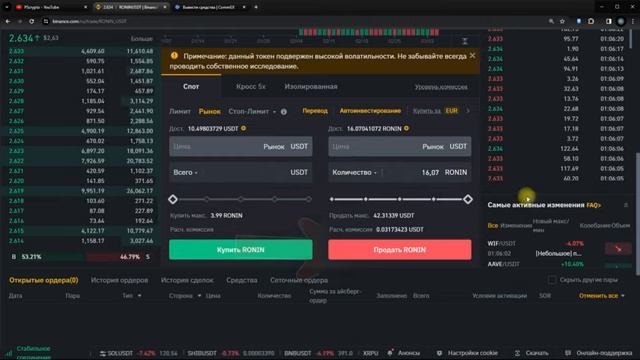Open a new browser tab
The width and height of the screenshot is (640, 360).
click(256, 7)
